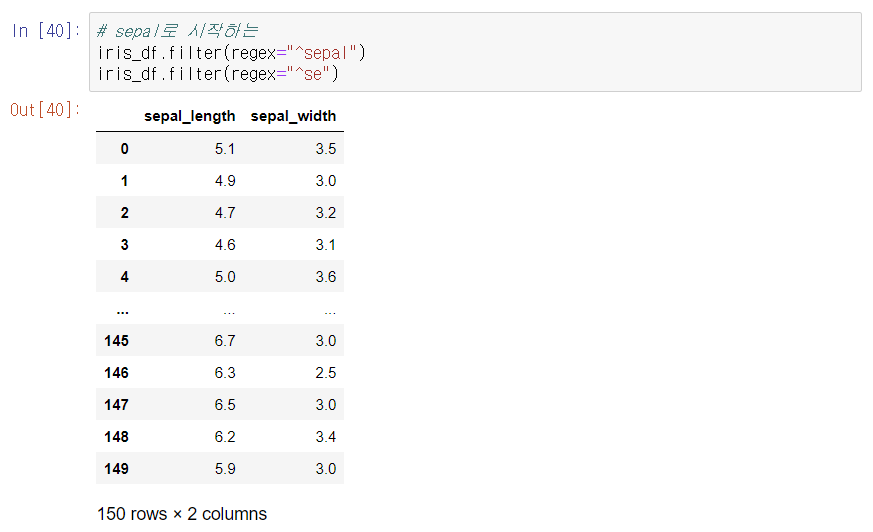
Task: Click the Out[40] prompt label
Action: click(45, 110)
